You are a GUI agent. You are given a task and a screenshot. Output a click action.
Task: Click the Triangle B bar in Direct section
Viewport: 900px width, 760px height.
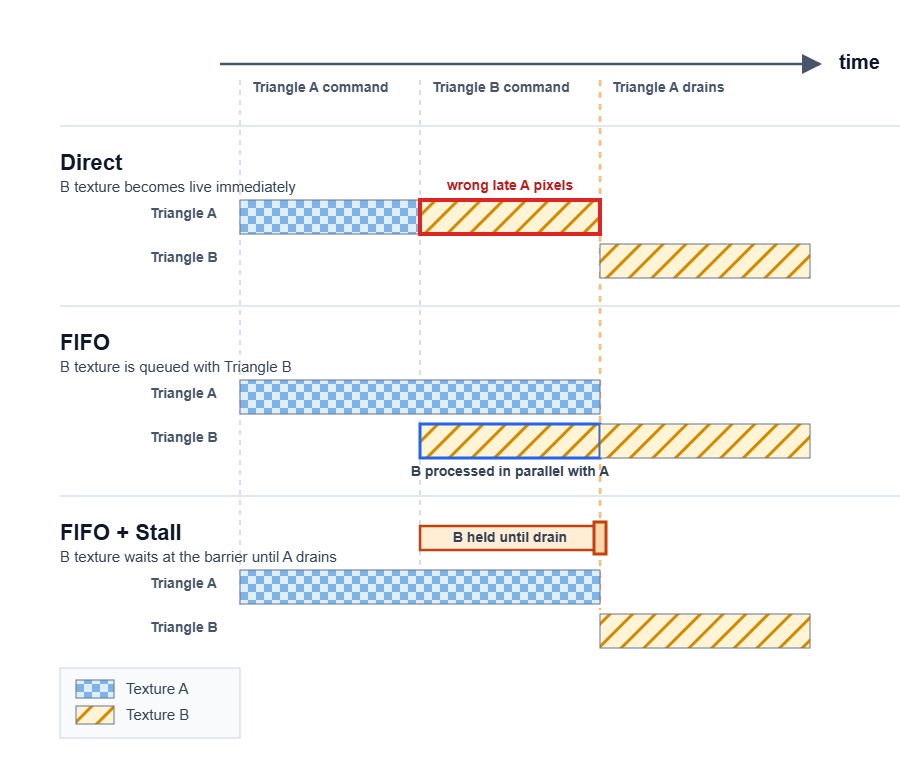coord(704,261)
